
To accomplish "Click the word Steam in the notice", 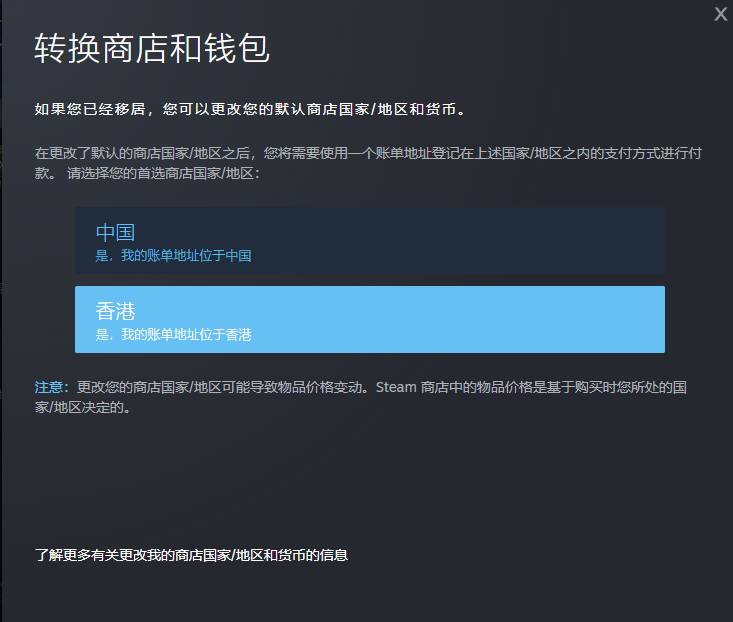I will pos(395,387).
